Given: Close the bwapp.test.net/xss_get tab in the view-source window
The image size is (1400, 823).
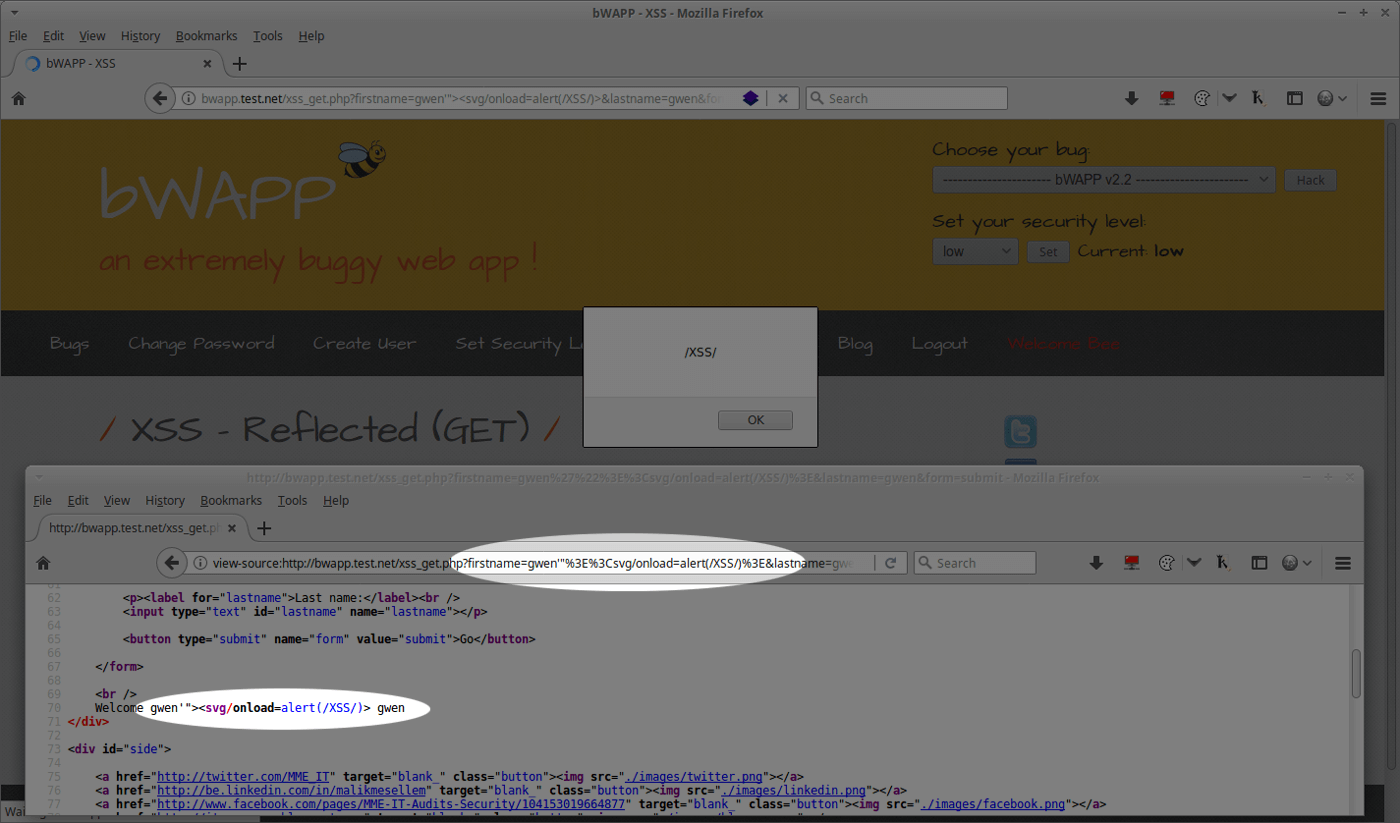Looking at the screenshot, I should [233, 527].
